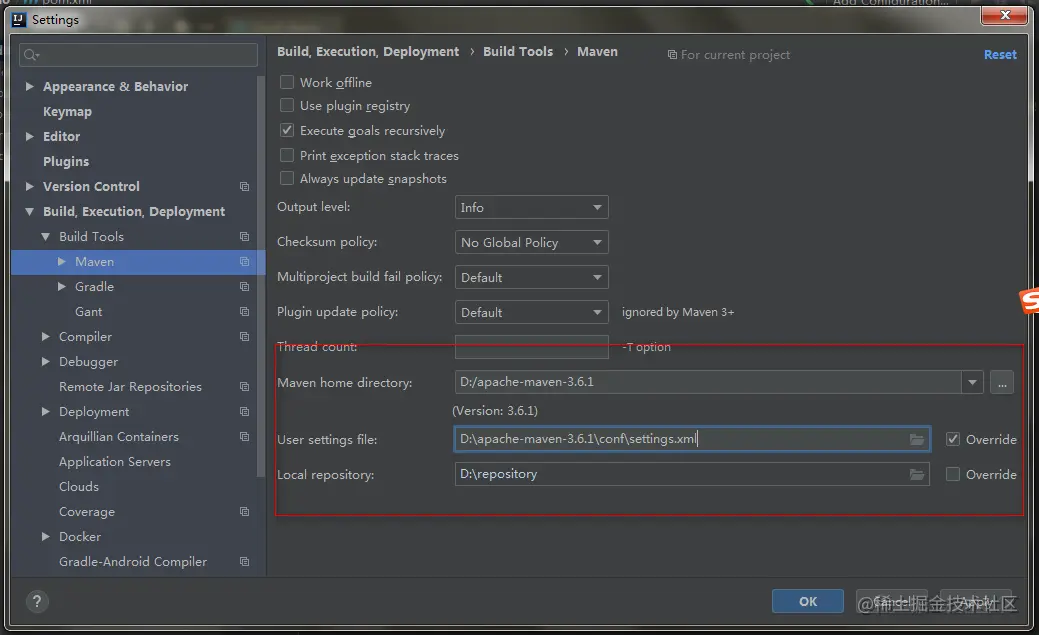1039x635 pixels.
Task: Open Multiproject build fail policy dropdown
Action: [531, 278]
